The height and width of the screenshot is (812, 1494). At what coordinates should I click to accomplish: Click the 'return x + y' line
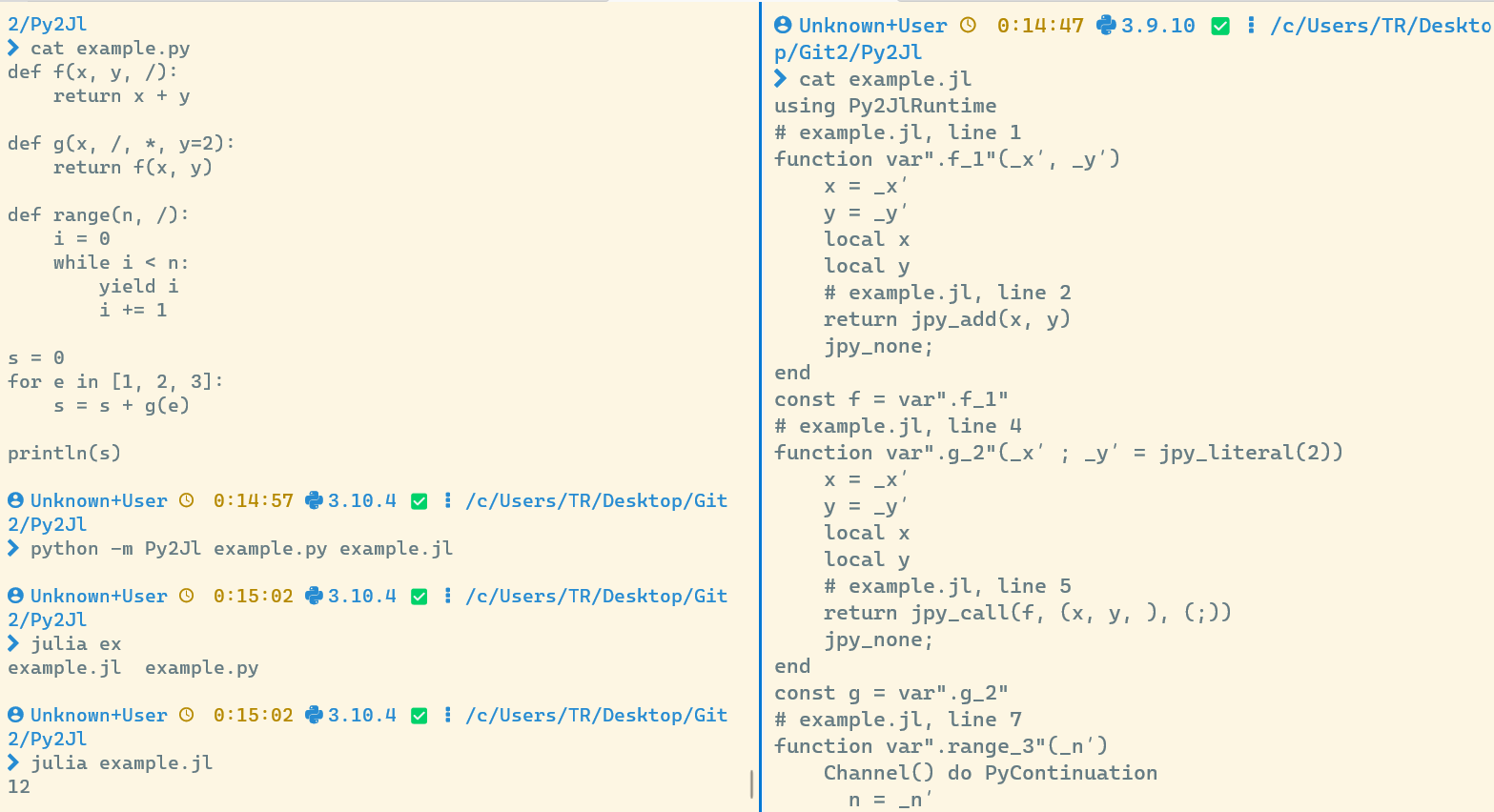(121, 96)
